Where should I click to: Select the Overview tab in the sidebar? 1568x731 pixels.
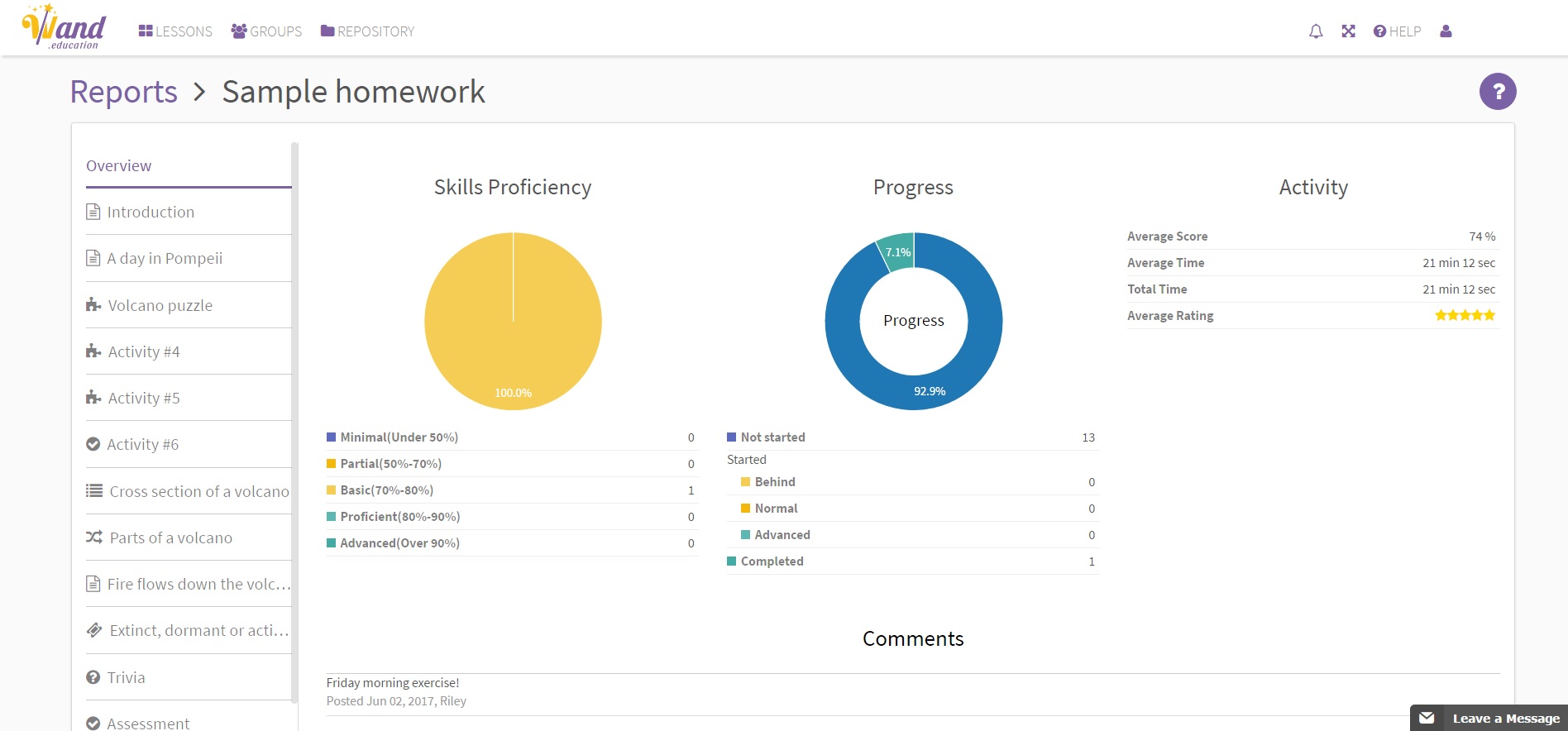point(119,165)
